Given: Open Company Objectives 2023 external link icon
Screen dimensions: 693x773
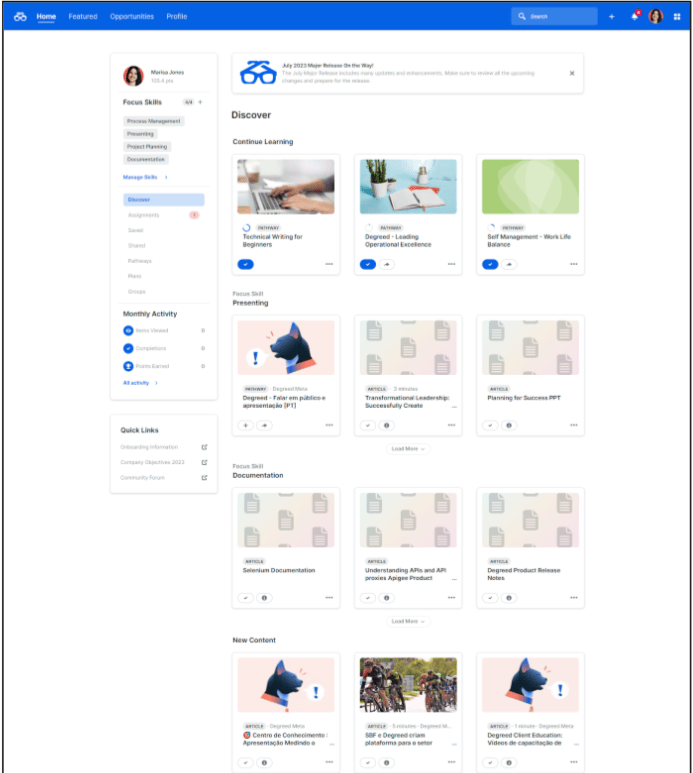Looking at the screenshot, I should click(205, 462).
